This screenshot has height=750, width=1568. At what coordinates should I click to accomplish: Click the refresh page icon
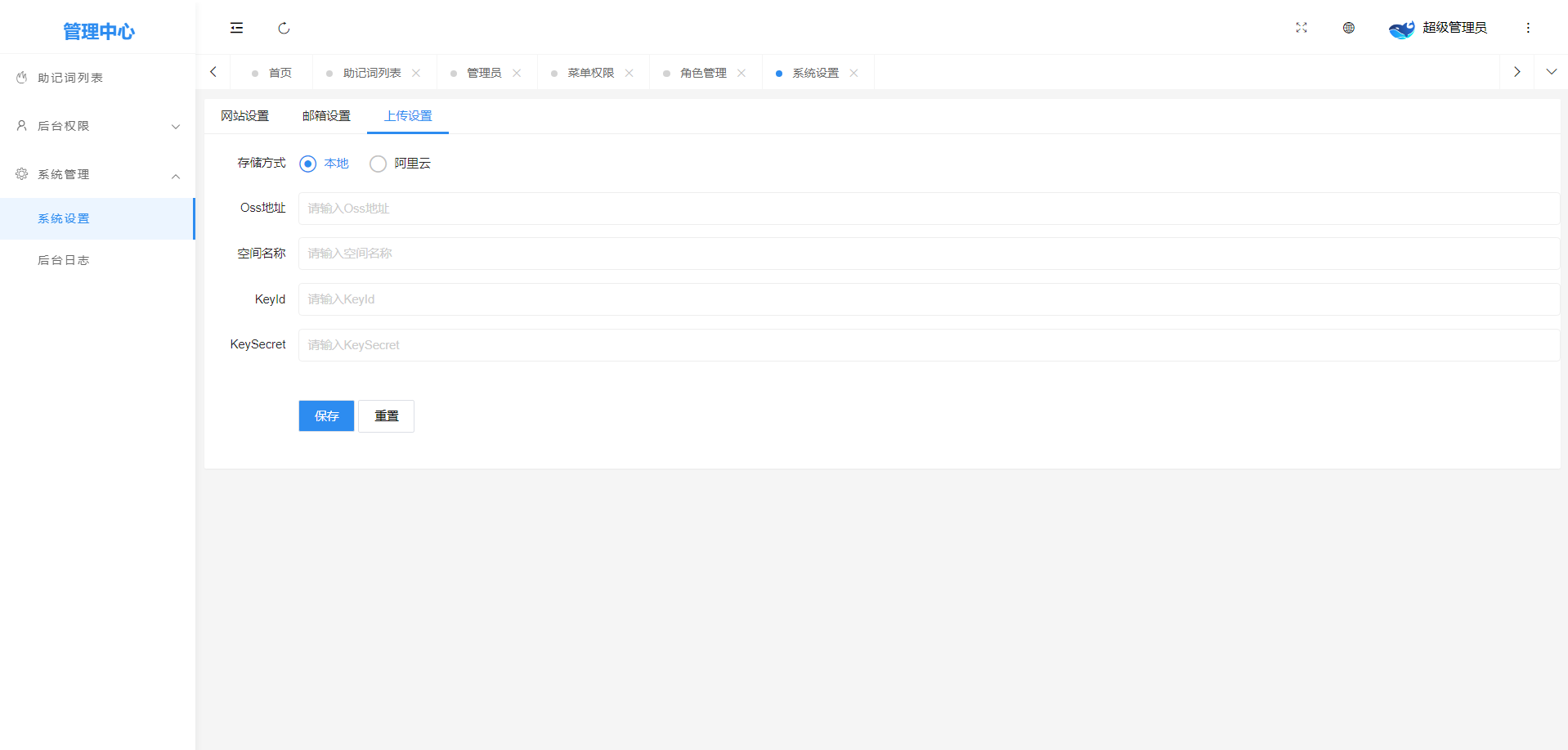point(284,28)
